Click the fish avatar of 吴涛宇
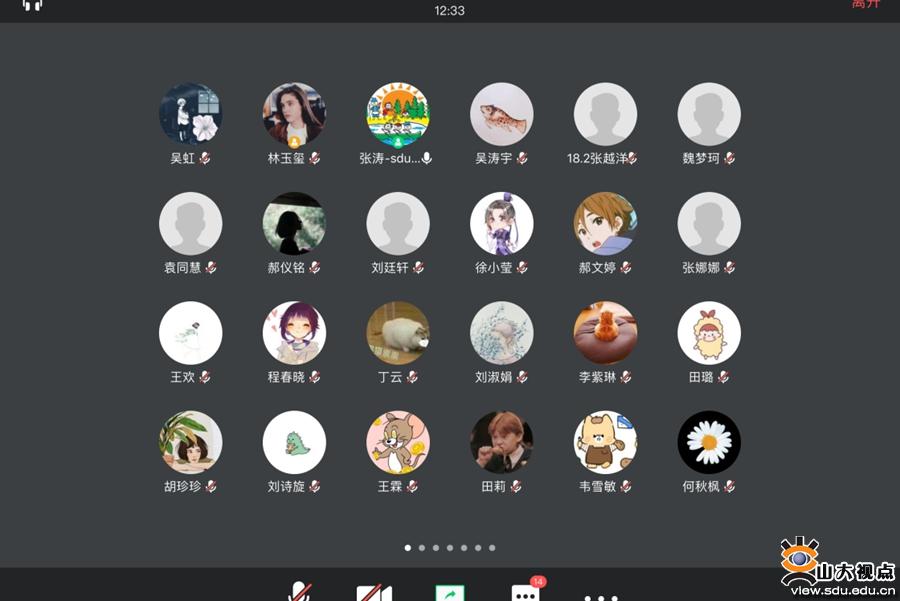Image resolution: width=900 pixels, height=601 pixels. [502, 114]
